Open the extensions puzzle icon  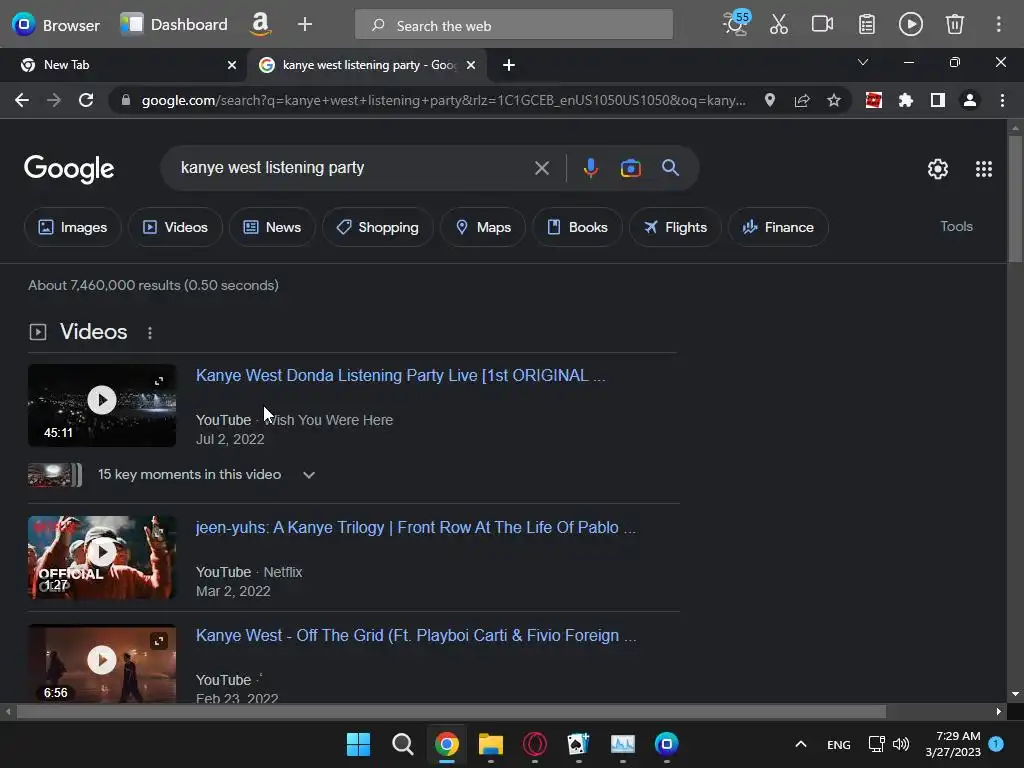[906, 100]
